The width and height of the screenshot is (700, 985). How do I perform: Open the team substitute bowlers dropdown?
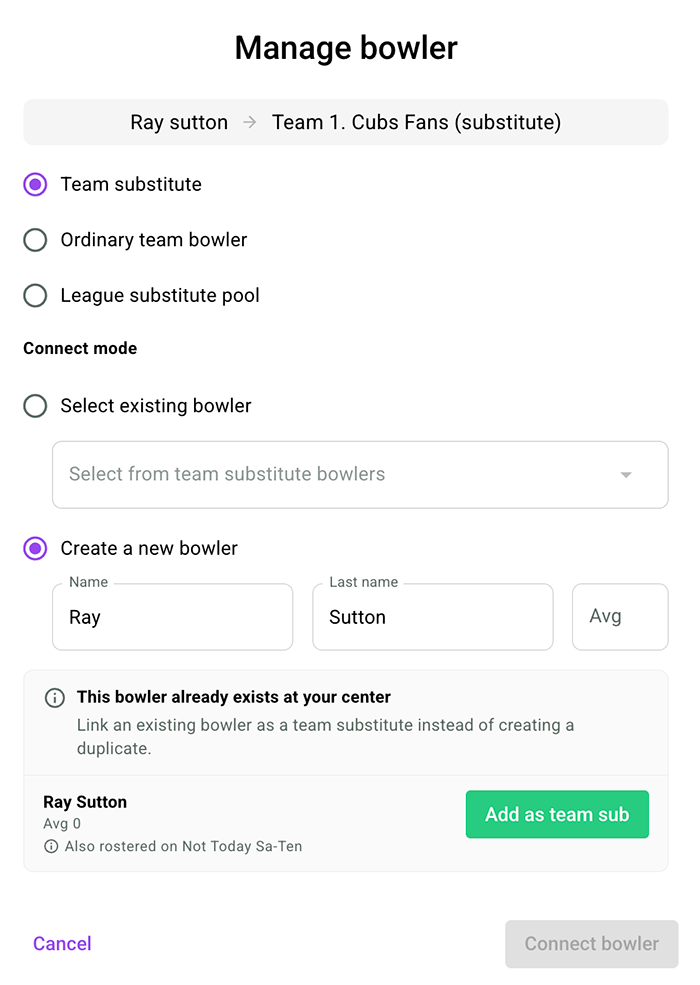(360, 474)
